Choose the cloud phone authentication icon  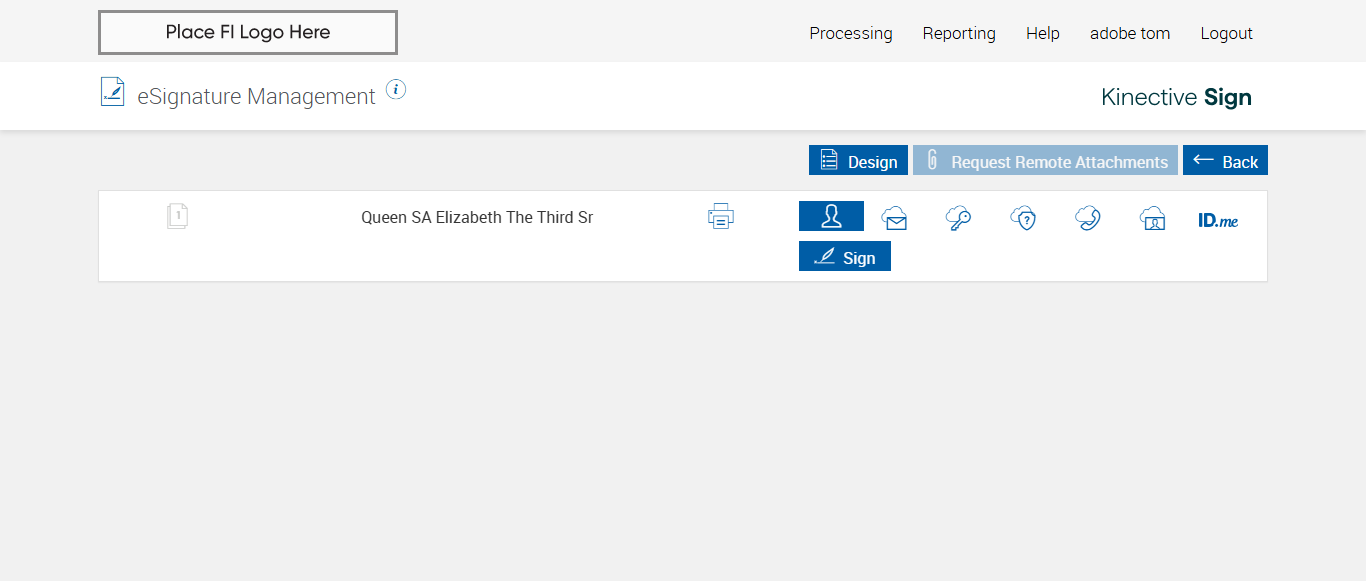1088,218
